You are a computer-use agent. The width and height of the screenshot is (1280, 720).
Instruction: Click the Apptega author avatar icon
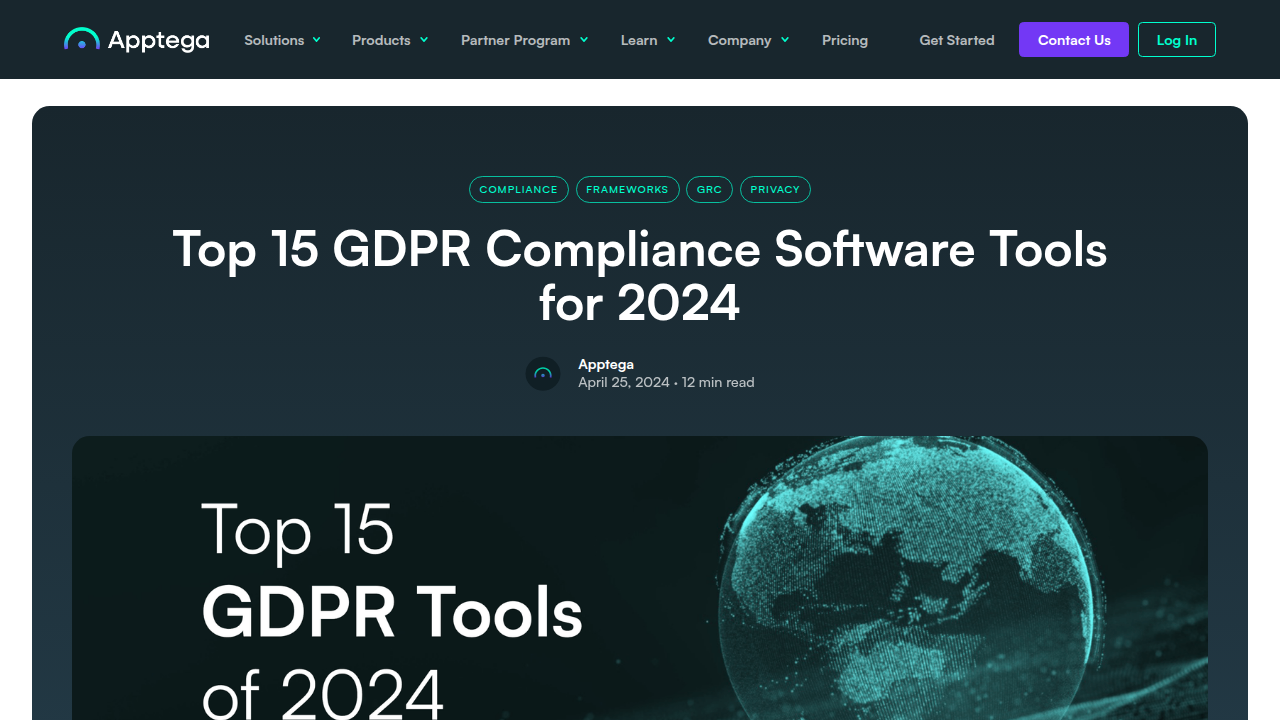(543, 374)
